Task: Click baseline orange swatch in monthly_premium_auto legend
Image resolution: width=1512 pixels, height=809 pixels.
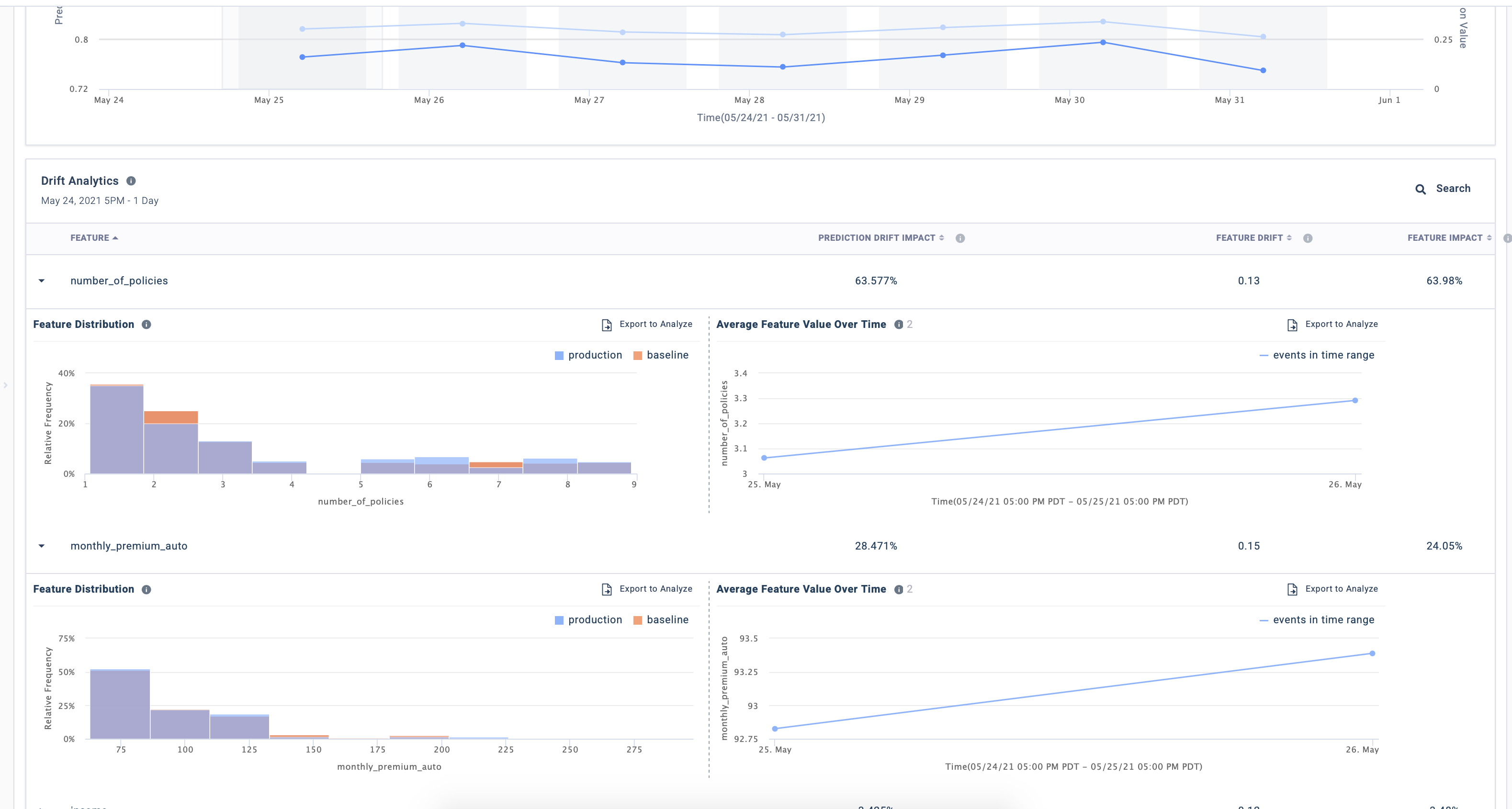Action: point(637,621)
